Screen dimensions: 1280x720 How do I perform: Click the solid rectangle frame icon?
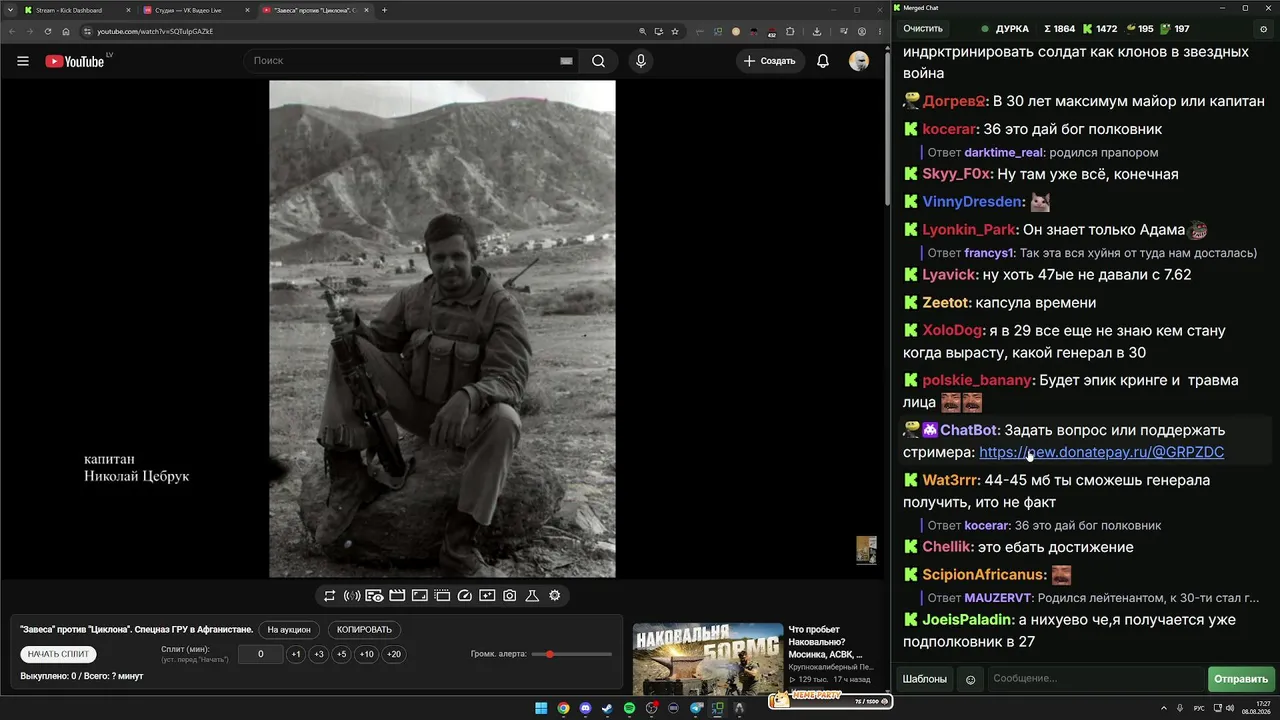click(x=420, y=596)
